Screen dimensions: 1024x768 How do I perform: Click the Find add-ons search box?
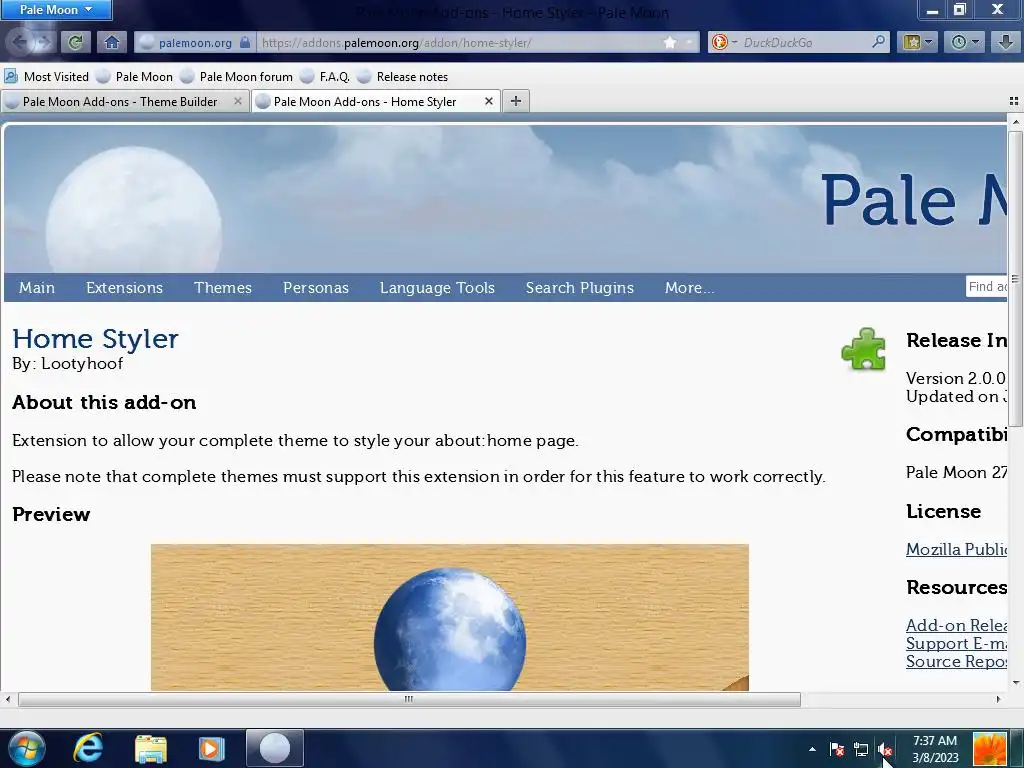coord(986,286)
